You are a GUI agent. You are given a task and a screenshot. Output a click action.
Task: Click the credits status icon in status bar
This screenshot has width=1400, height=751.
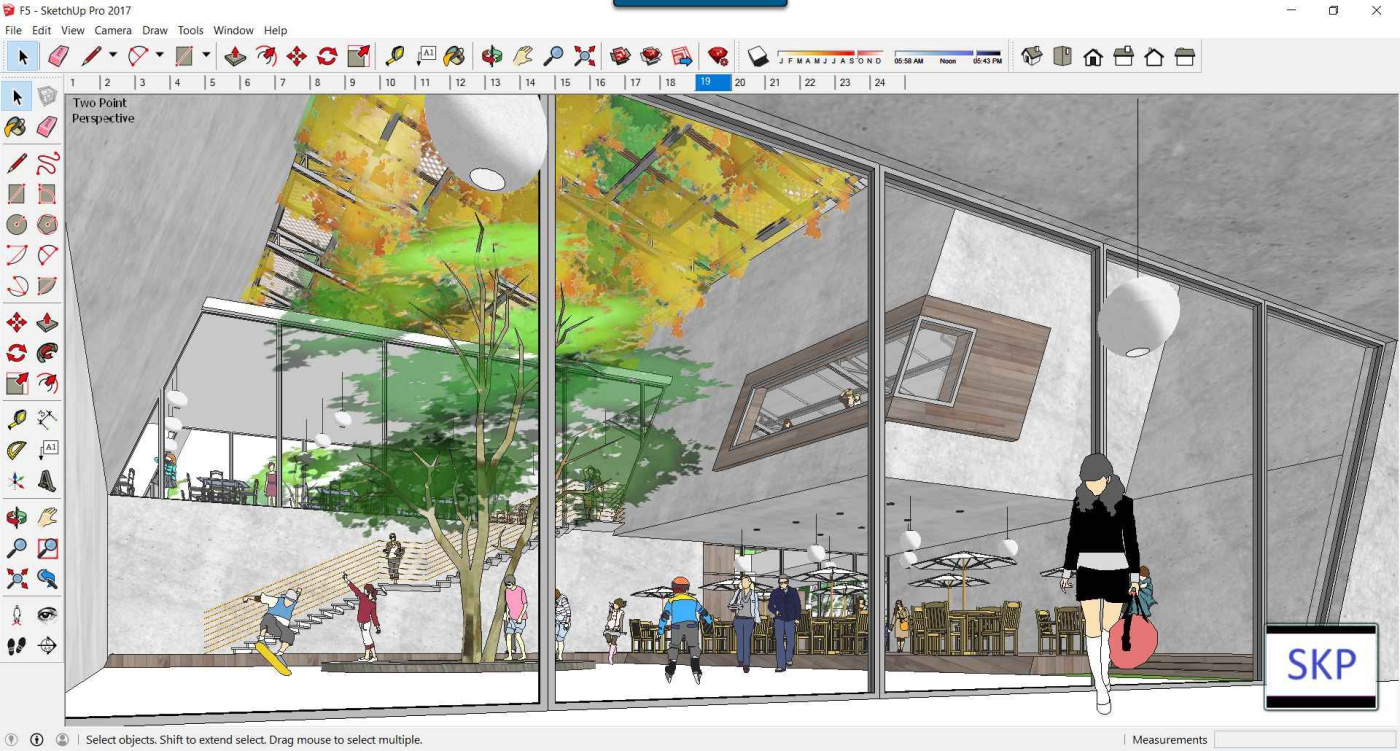pyautogui.click(x=37, y=740)
